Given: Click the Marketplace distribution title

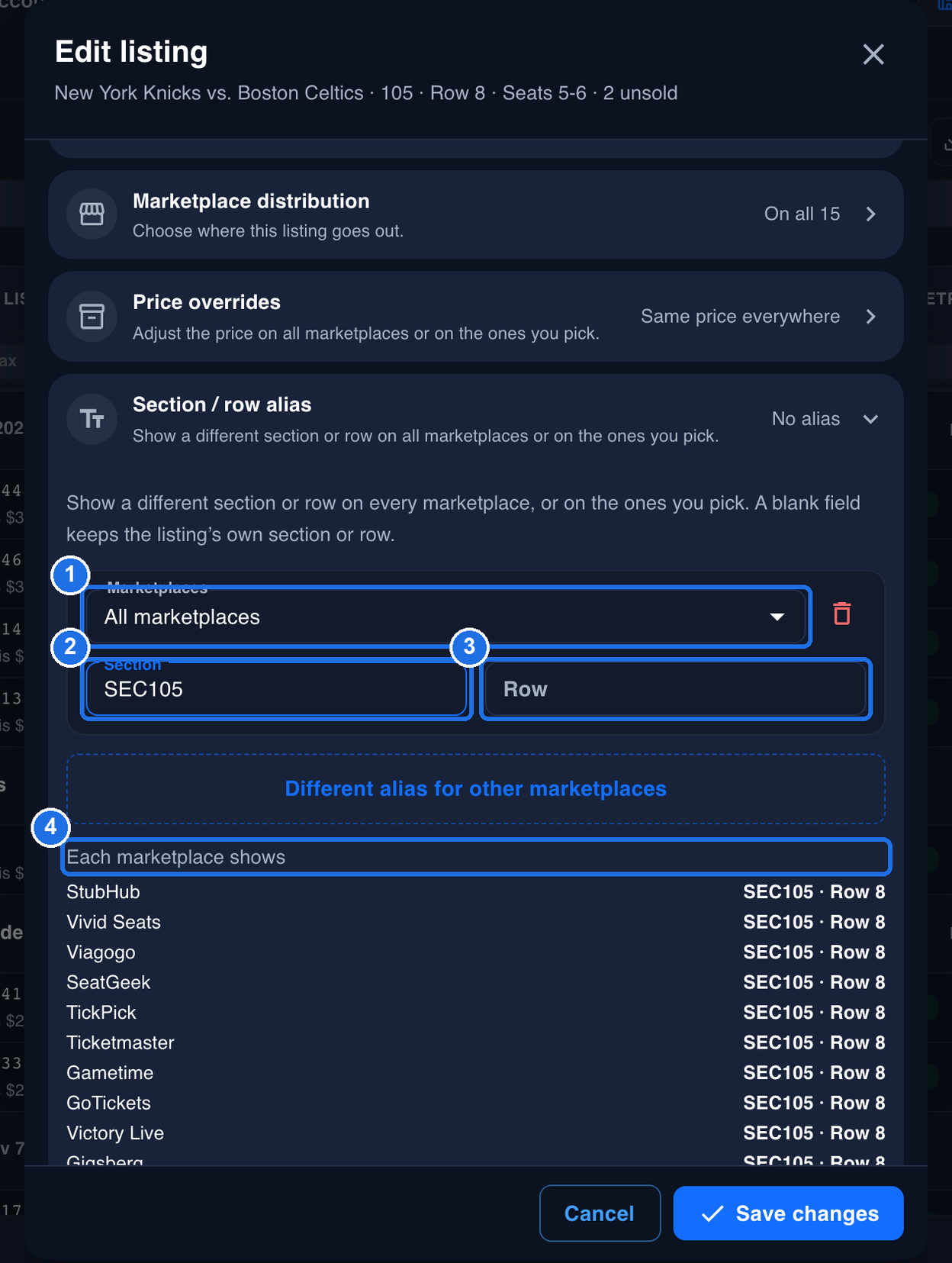Looking at the screenshot, I should (x=251, y=201).
